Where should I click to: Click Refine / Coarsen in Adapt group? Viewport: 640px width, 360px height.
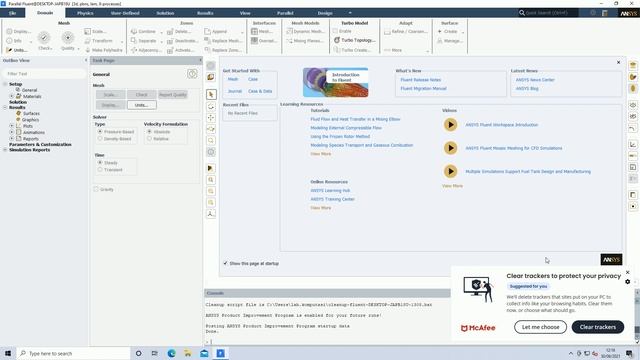[406, 31]
